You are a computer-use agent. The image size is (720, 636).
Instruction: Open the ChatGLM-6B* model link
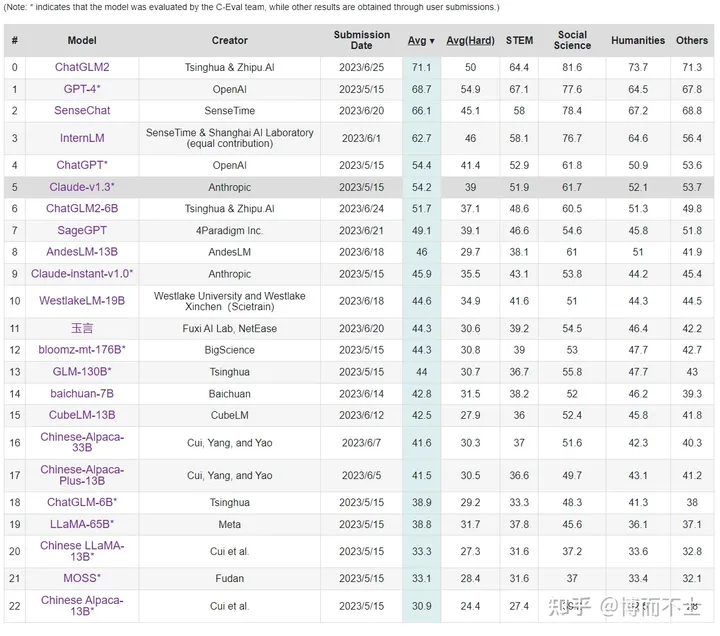coord(82,502)
